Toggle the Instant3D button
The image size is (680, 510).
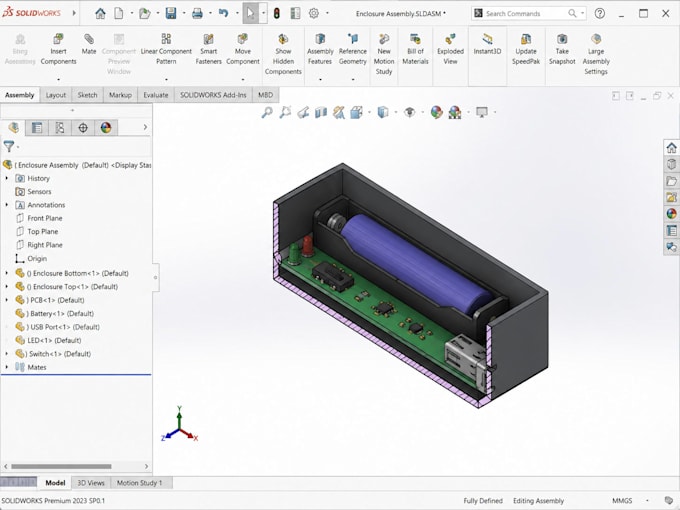tap(487, 44)
